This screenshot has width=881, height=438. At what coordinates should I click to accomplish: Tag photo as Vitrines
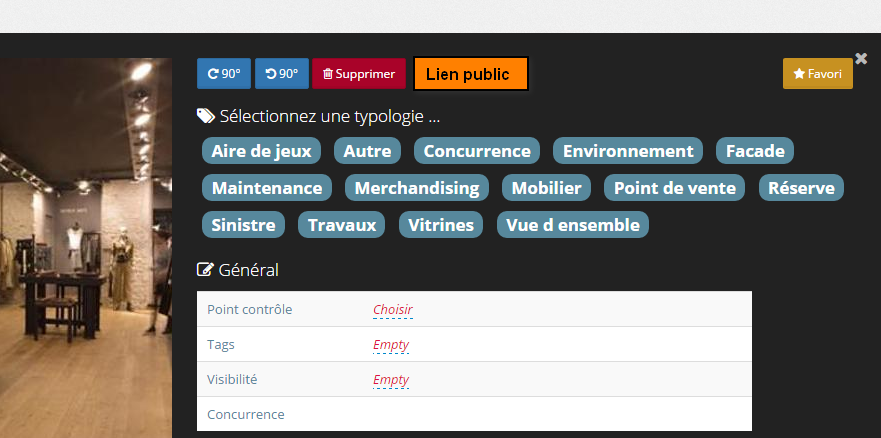(x=441, y=225)
